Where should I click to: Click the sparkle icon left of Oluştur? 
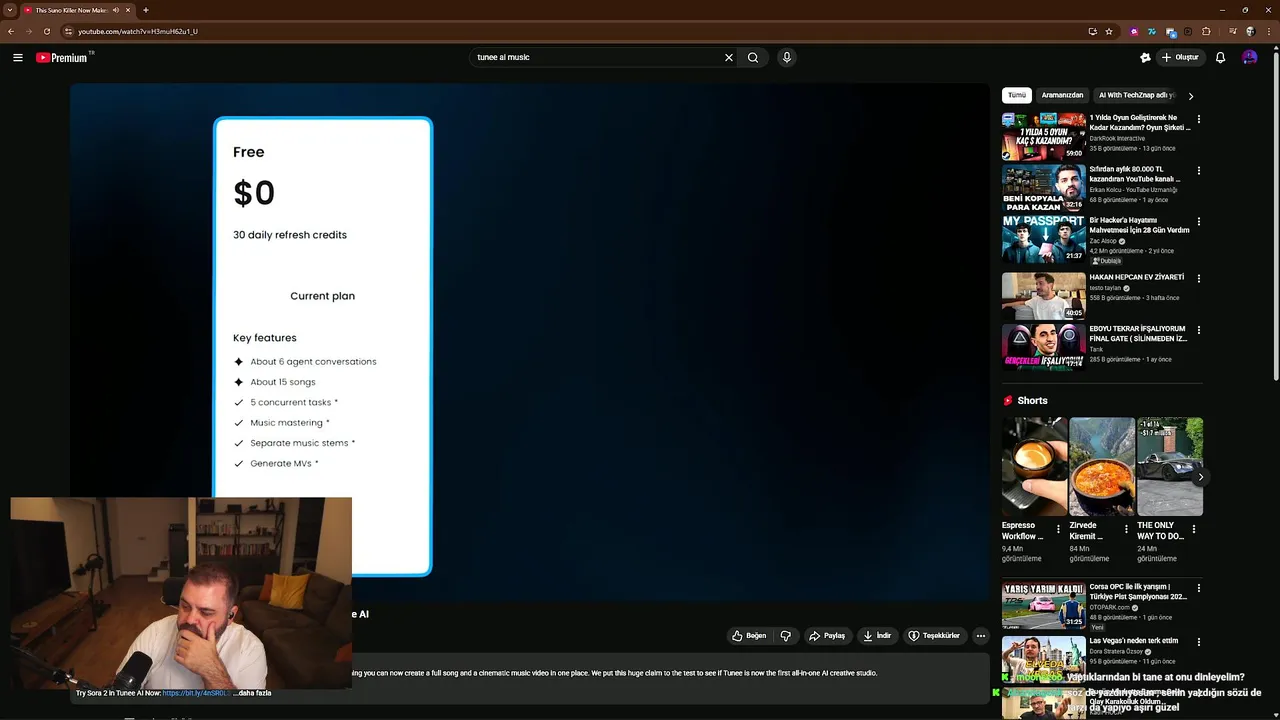(x=1145, y=57)
